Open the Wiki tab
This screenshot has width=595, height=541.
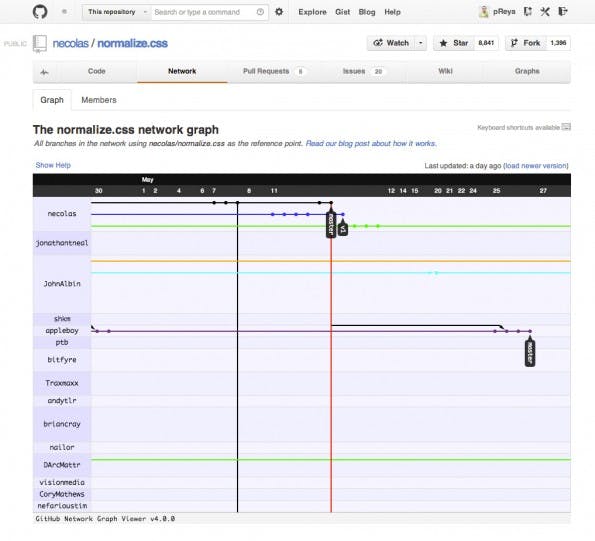click(445, 71)
